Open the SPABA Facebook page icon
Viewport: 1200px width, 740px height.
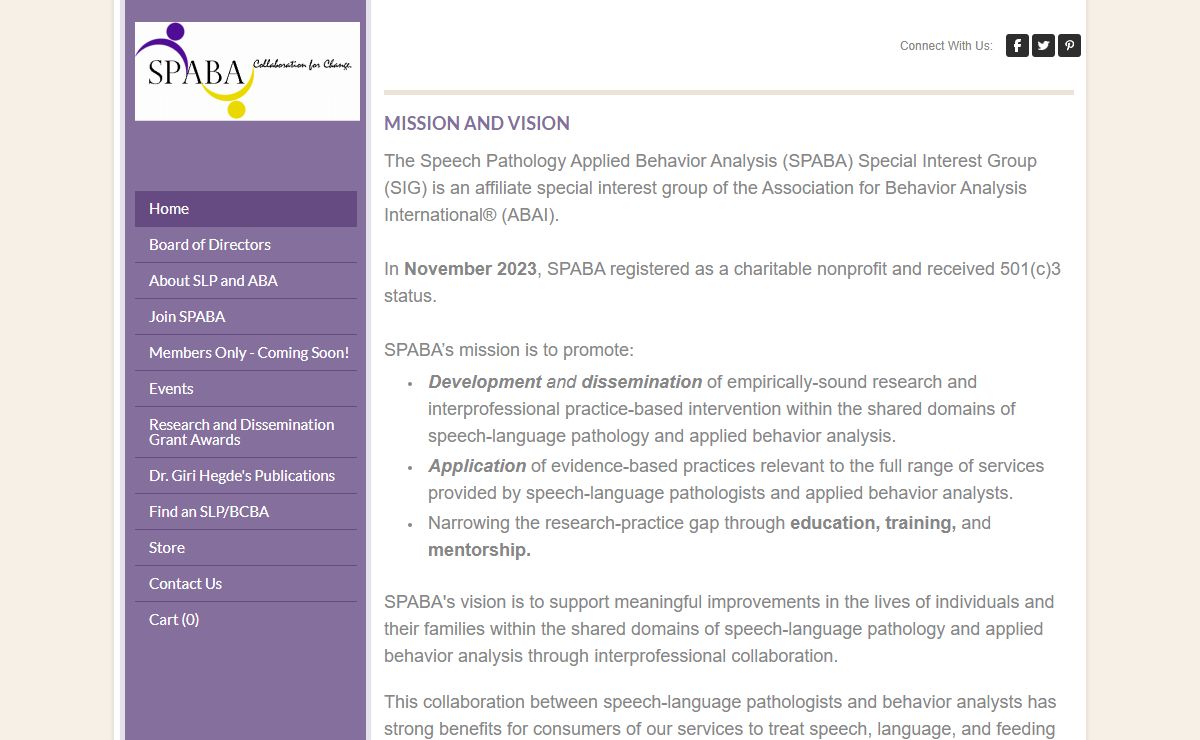tap(1017, 45)
